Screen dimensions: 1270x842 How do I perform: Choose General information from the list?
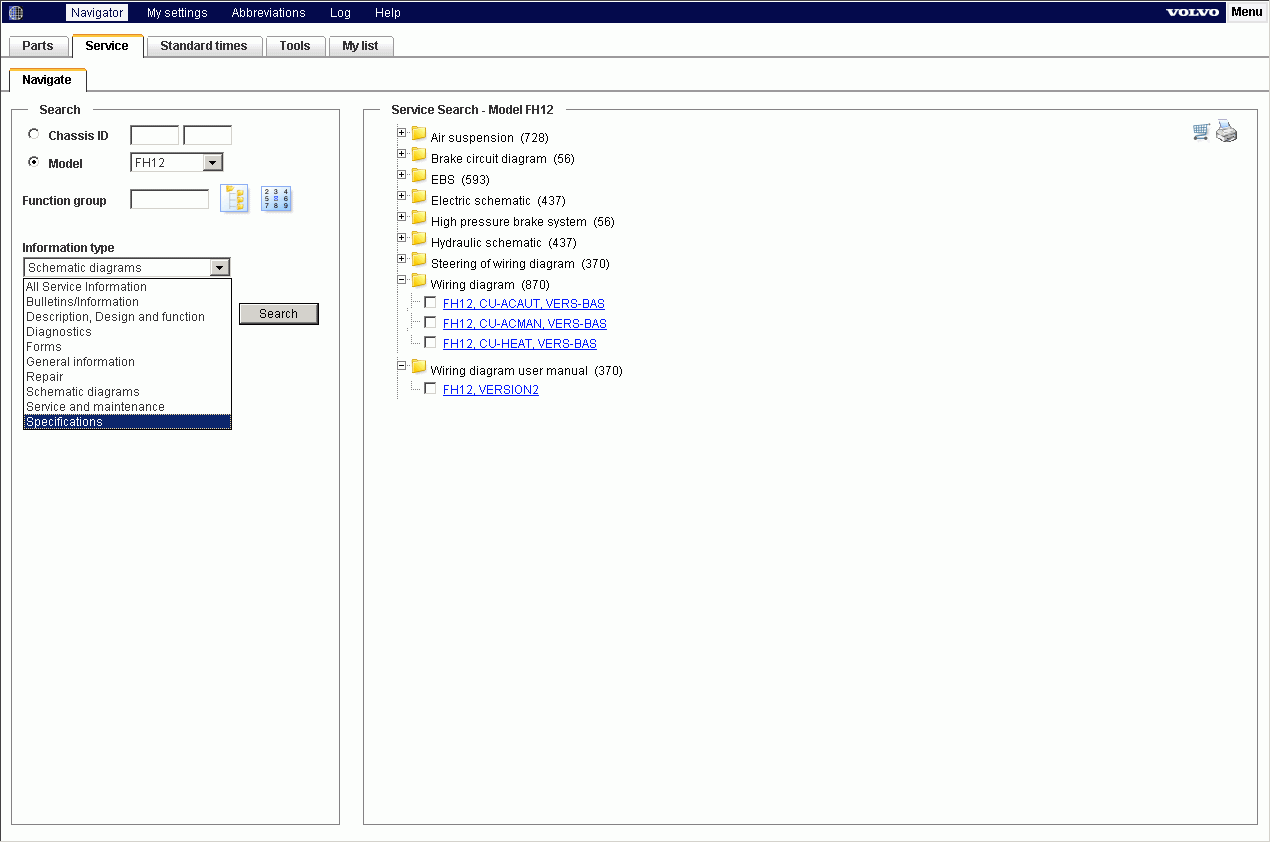(x=127, y=362)
